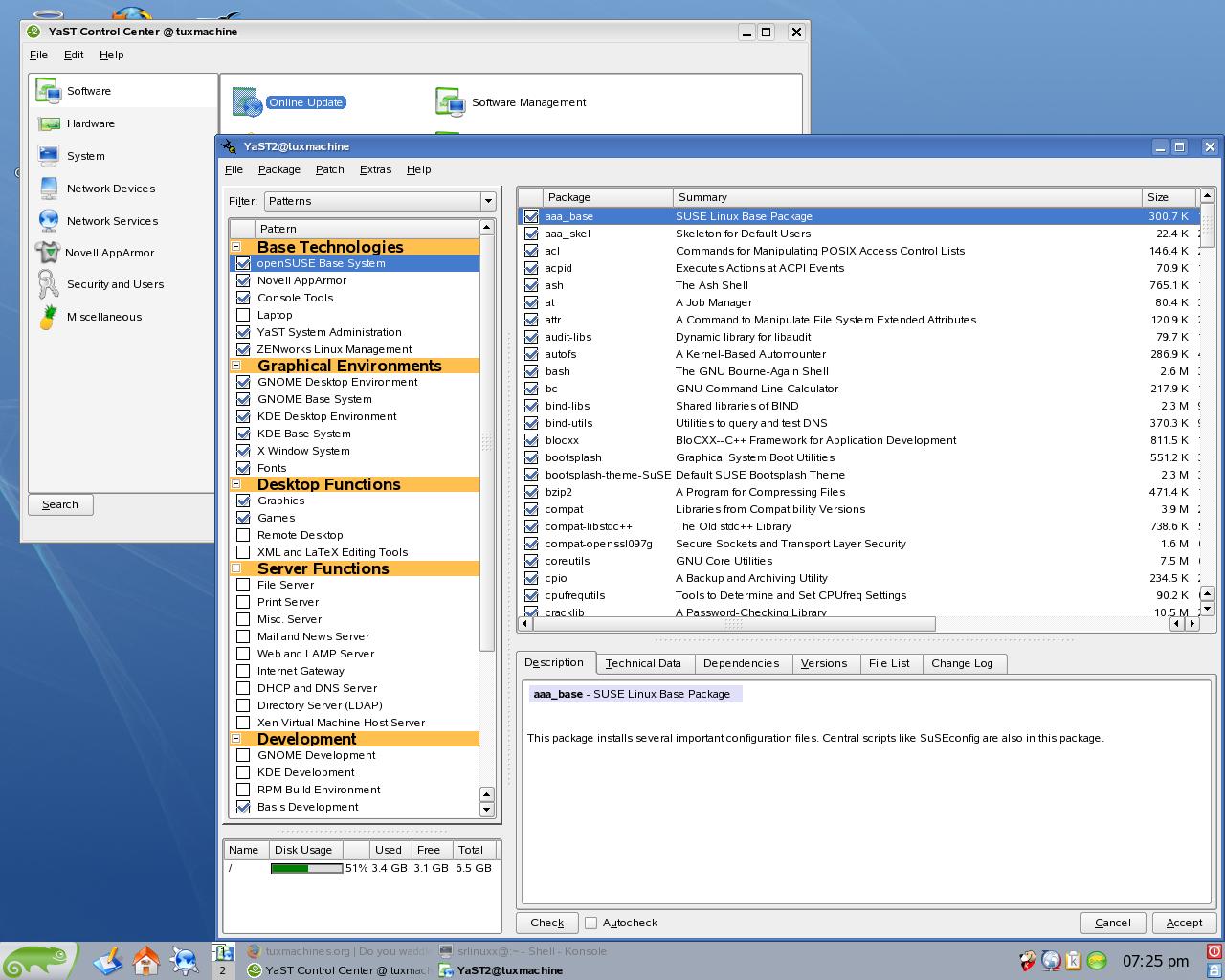The width and height of the screenshot is (1225, 980).
Task: Open the Filter dropdown showing Patterns
Action: pyautogui.click(x=380, y=201)
